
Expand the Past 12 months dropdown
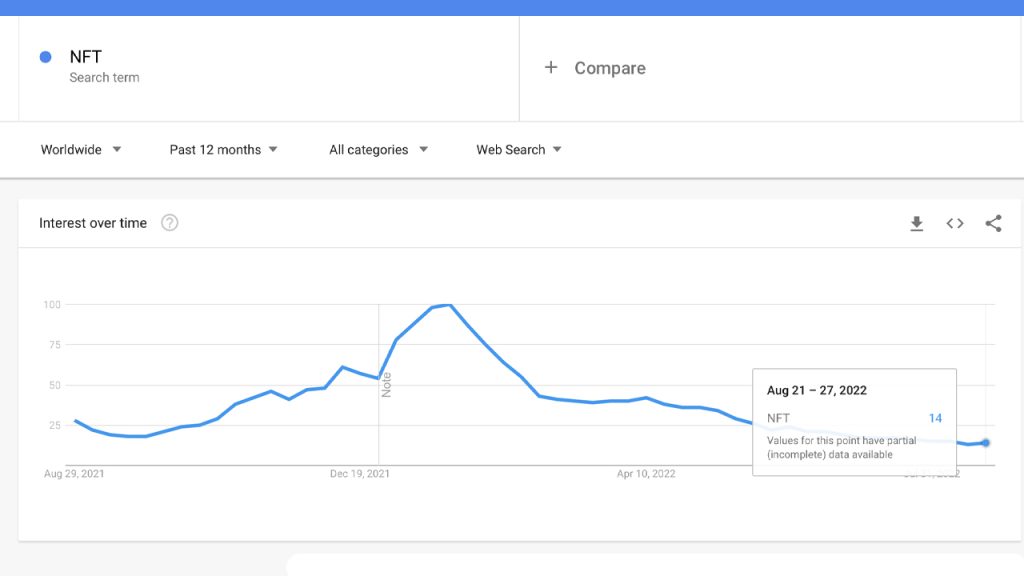[x=223, y=150]
